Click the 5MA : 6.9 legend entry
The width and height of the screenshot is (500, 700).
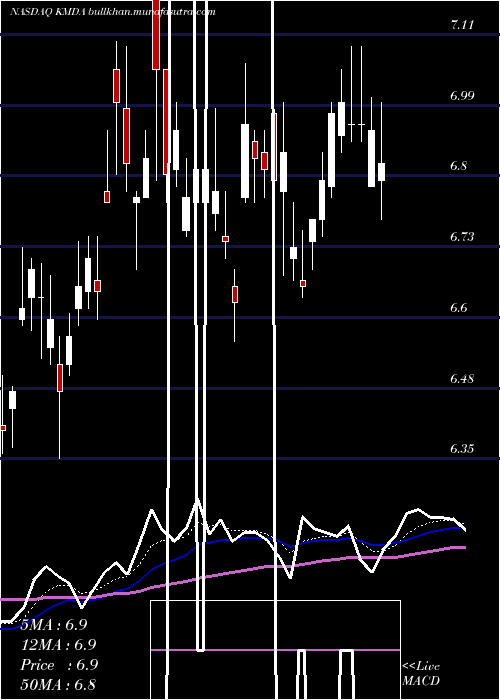(54, 625)
